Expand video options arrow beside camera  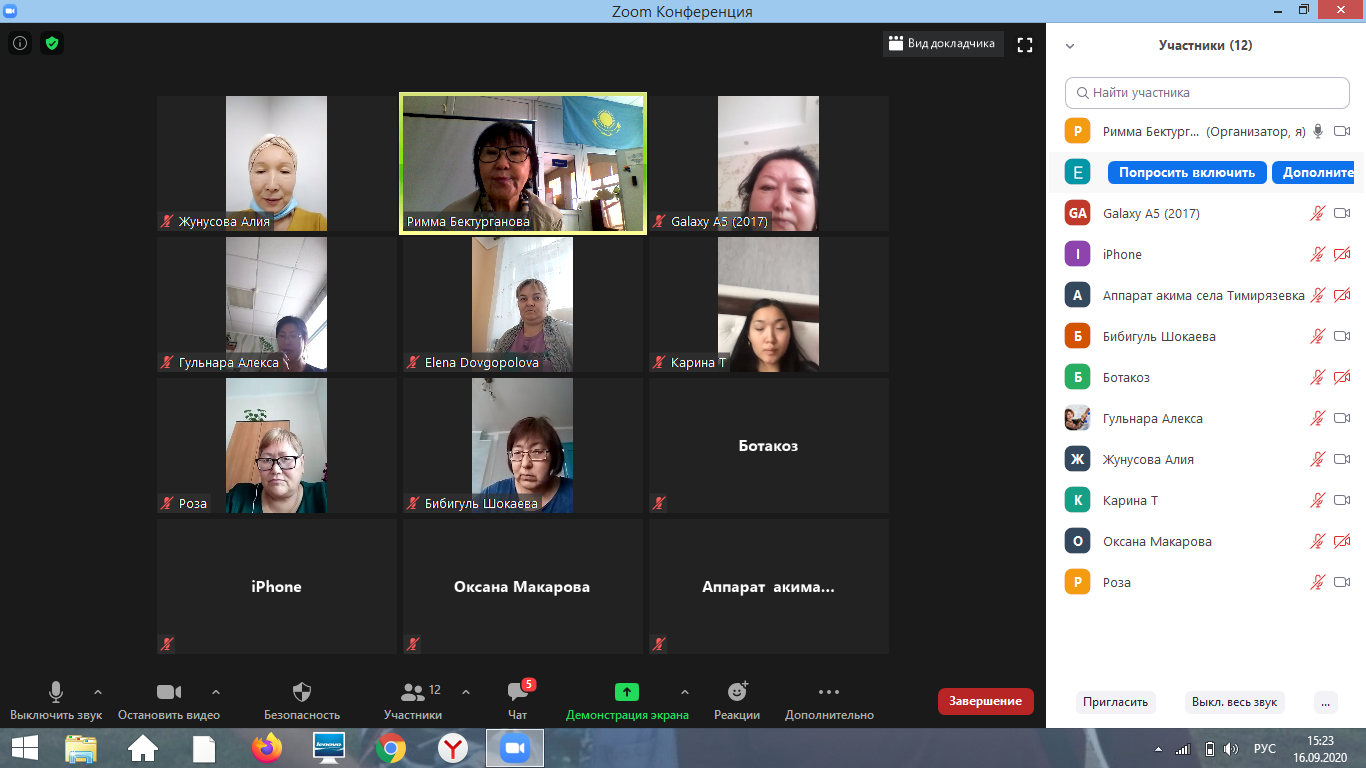click(x=216, y=691)
